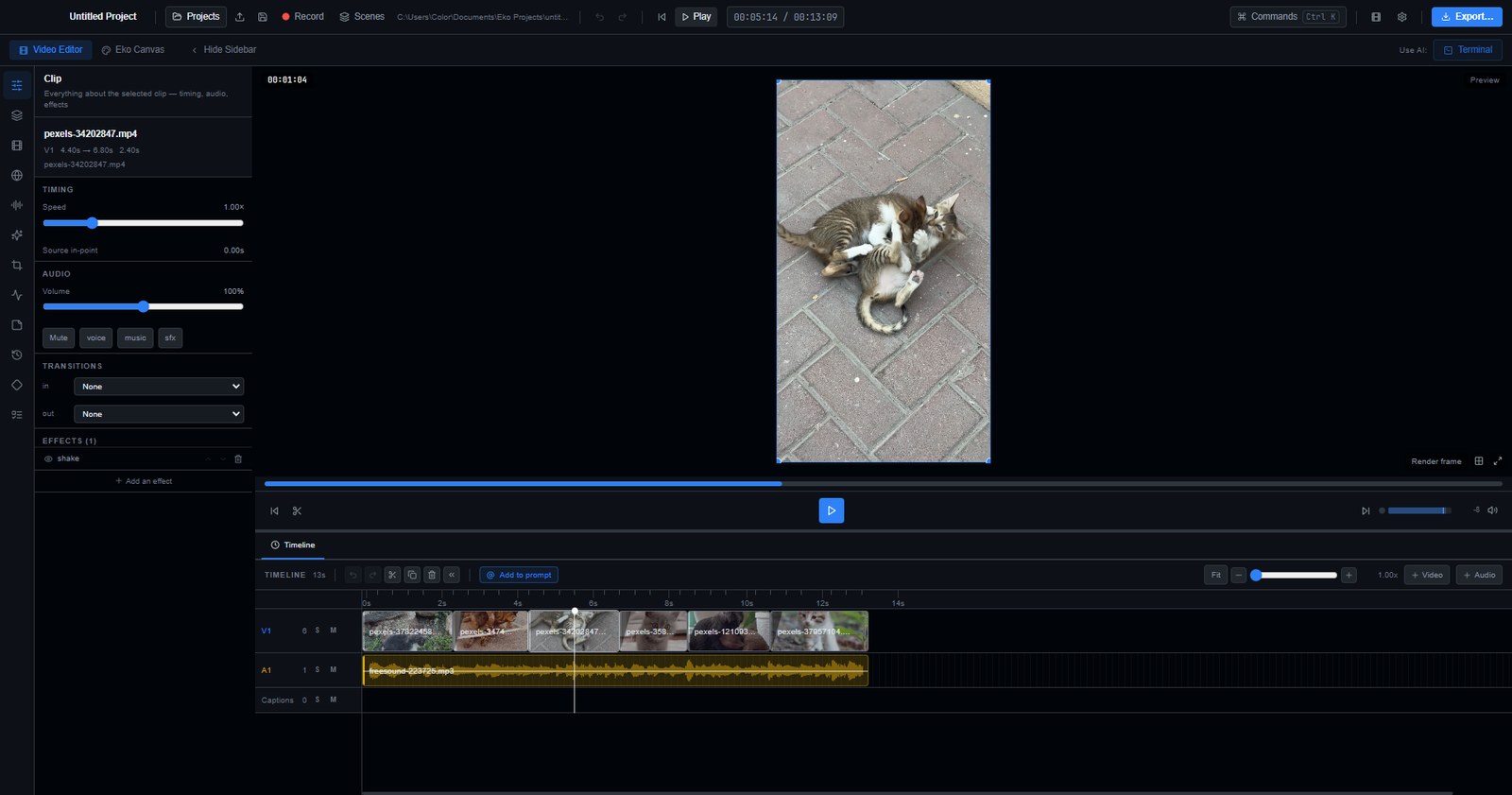The width and height of the screenshot is (1512, 795).
Task: Open the diamond keyframe sidebar icon
Action: coord(17,385)
